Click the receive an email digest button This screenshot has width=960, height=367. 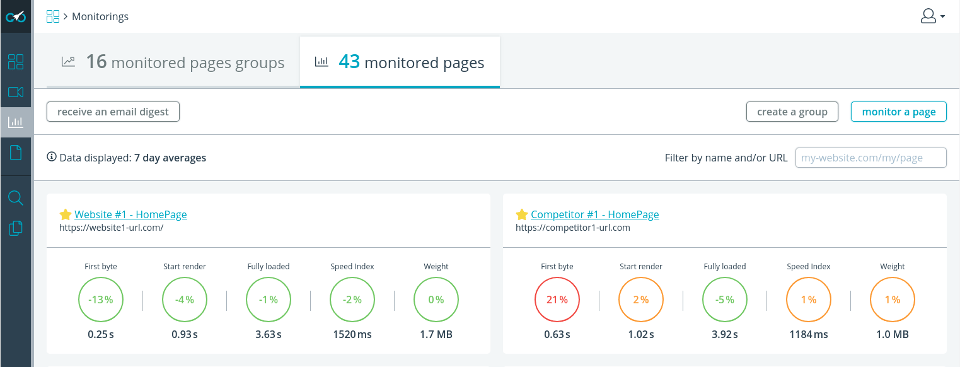(x=113, y=112)
